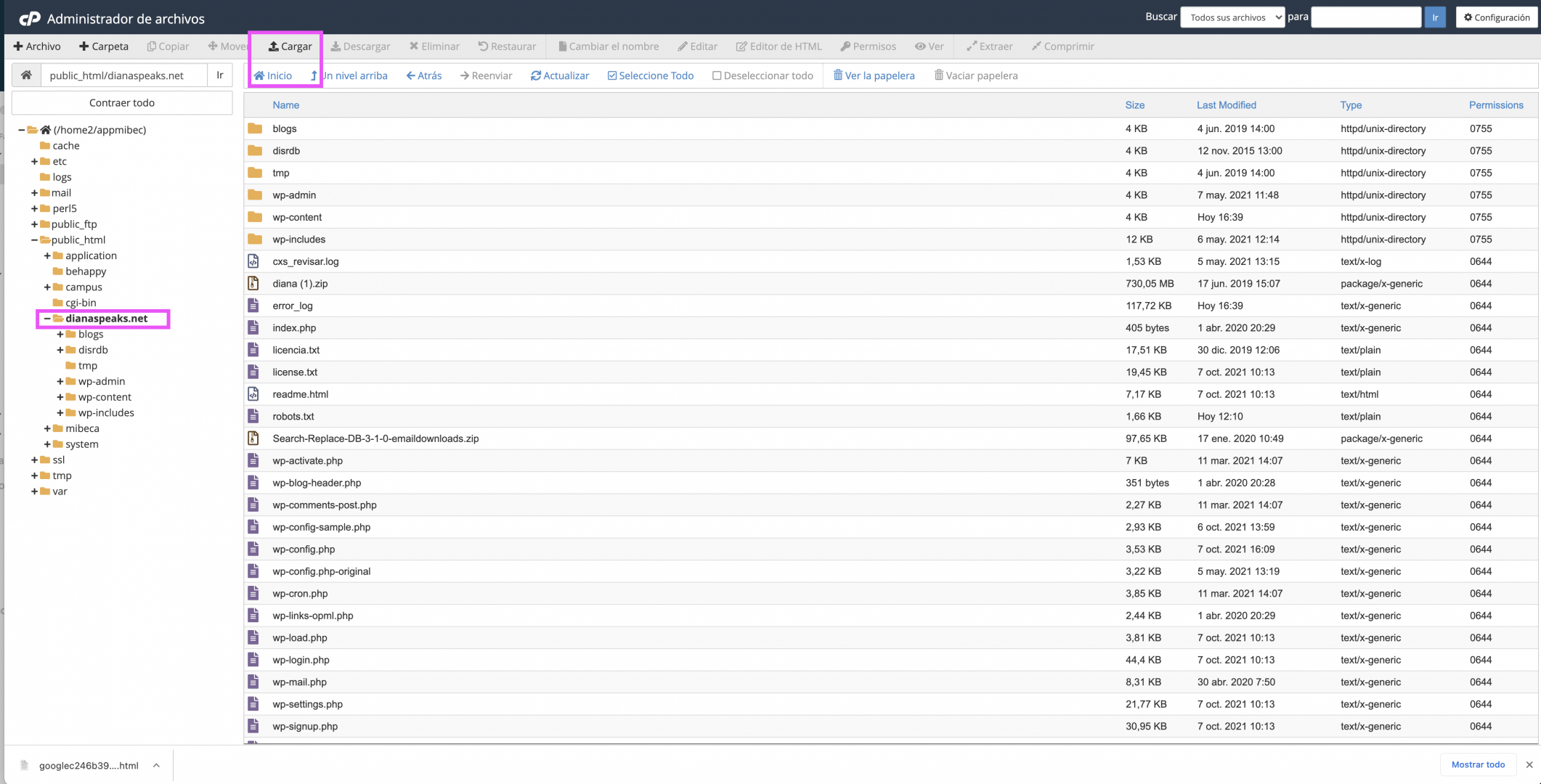Click the Search-Replace-DB zip archive icon

[x=253, y=438]
